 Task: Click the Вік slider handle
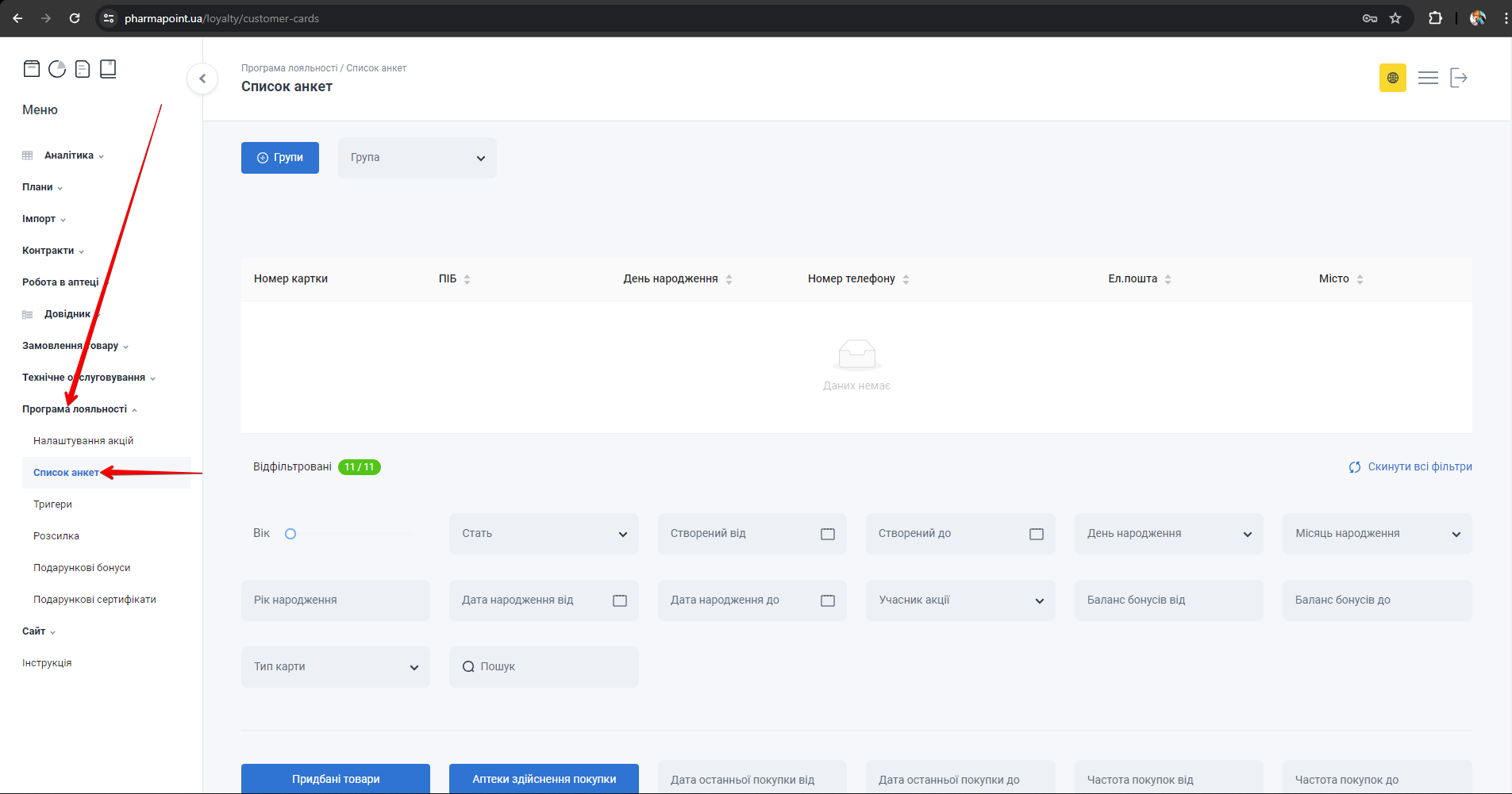tap(290, 534)
